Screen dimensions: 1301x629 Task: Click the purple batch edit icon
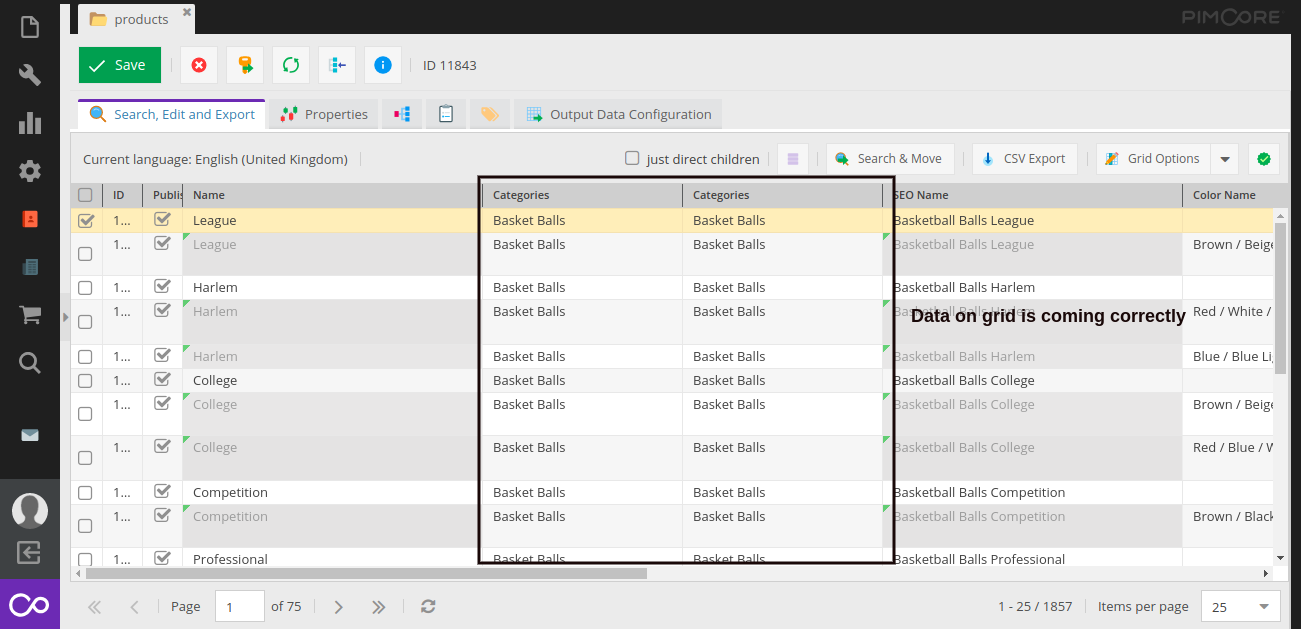click(793, 159)
